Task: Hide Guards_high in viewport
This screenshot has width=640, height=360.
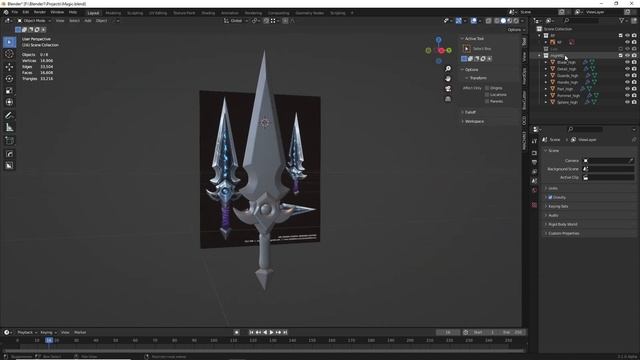Action: coord(627,76)
